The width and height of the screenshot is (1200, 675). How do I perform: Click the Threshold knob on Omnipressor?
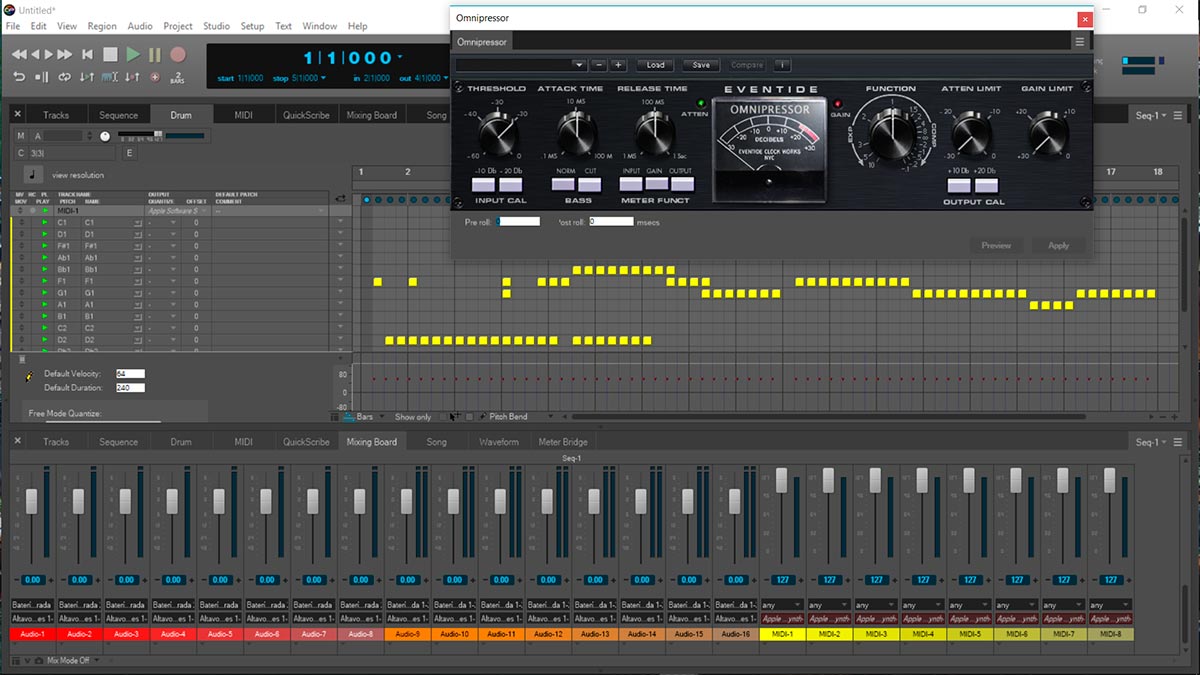point(499,135)
